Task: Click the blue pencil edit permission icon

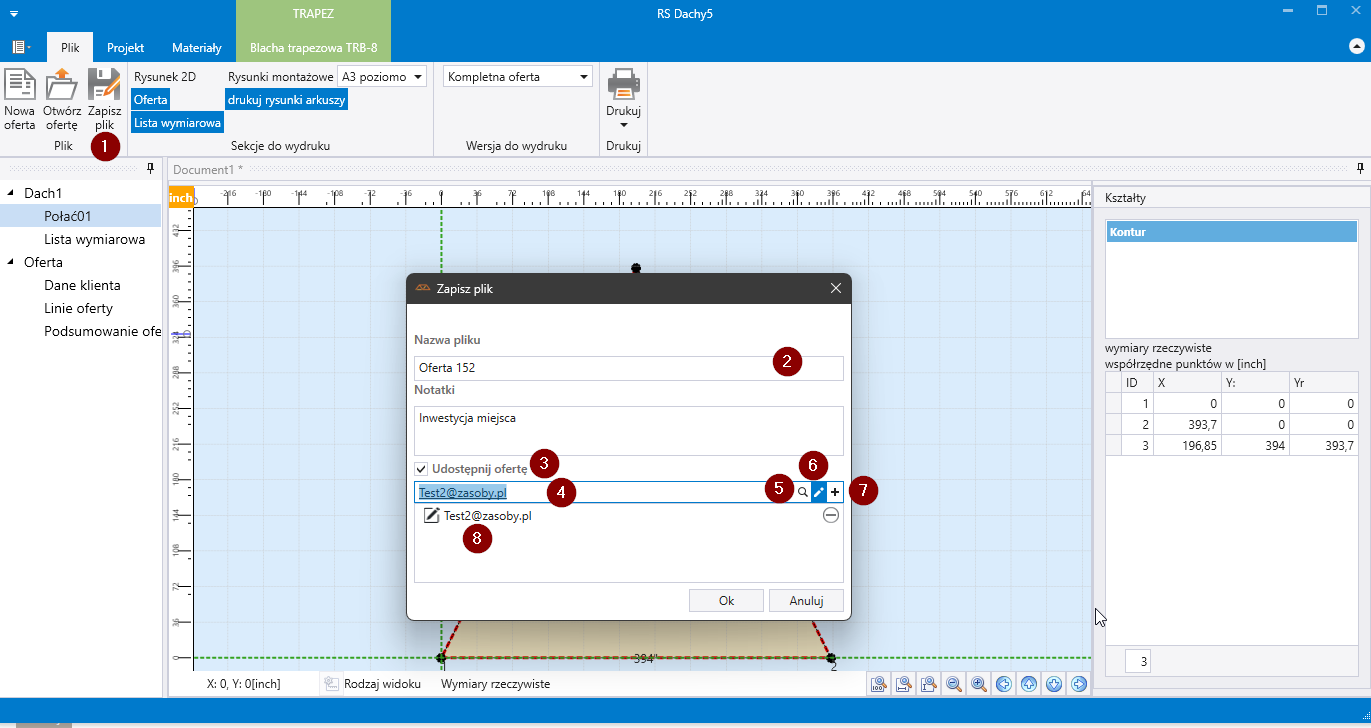Action: [818, 492]
